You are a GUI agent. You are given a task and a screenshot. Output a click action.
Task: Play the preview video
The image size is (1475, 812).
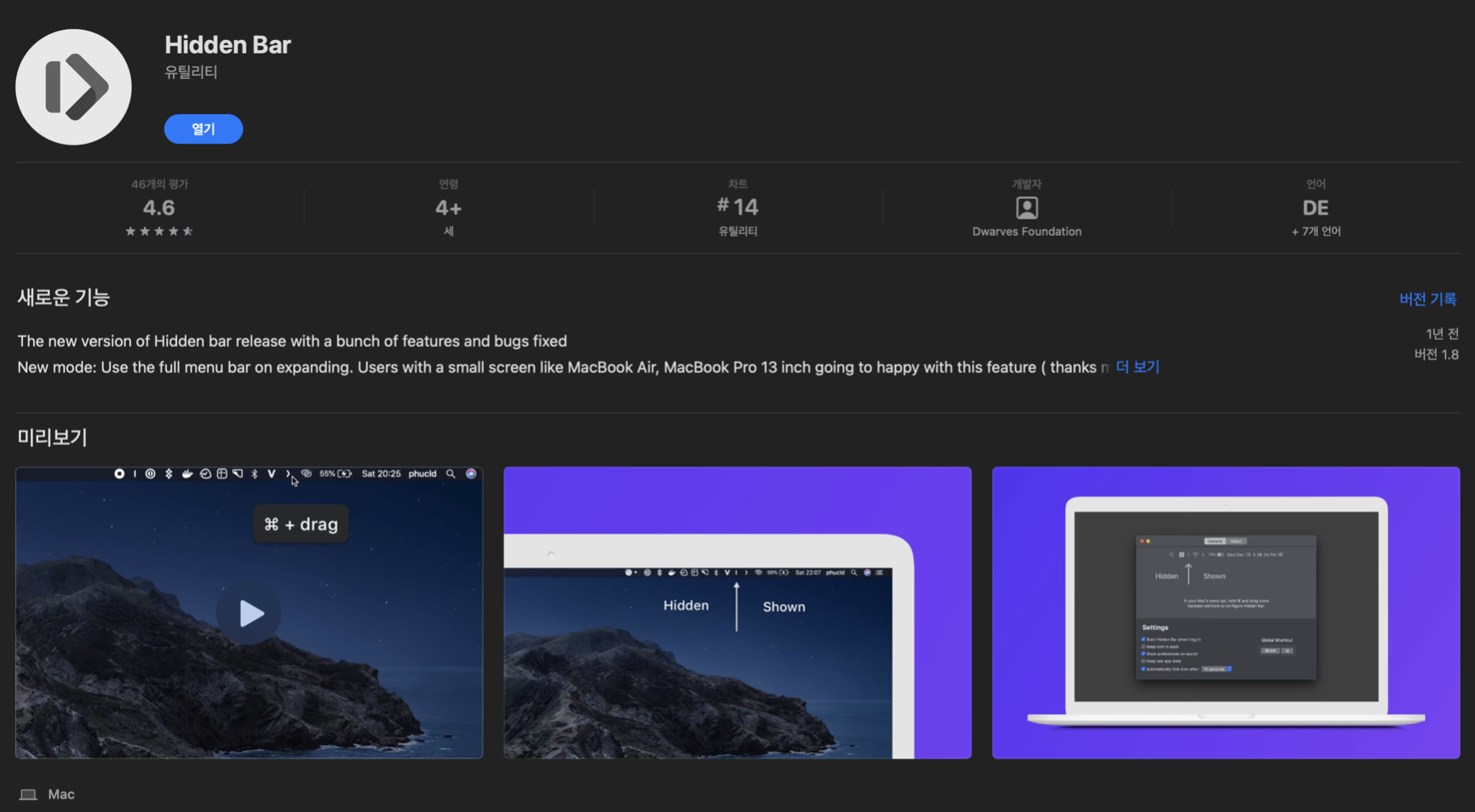tap(249, 613)
